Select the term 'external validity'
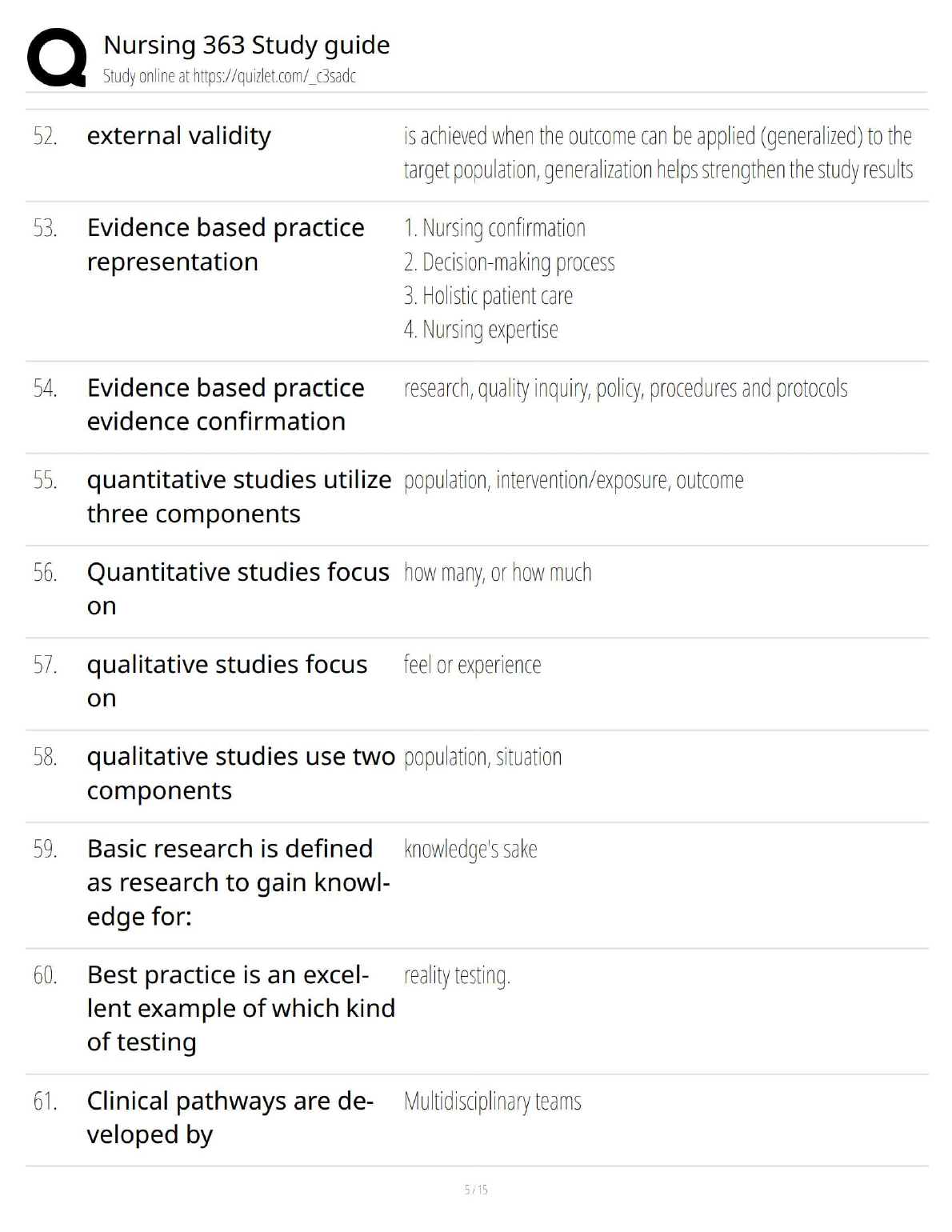 tap(178, 136)
